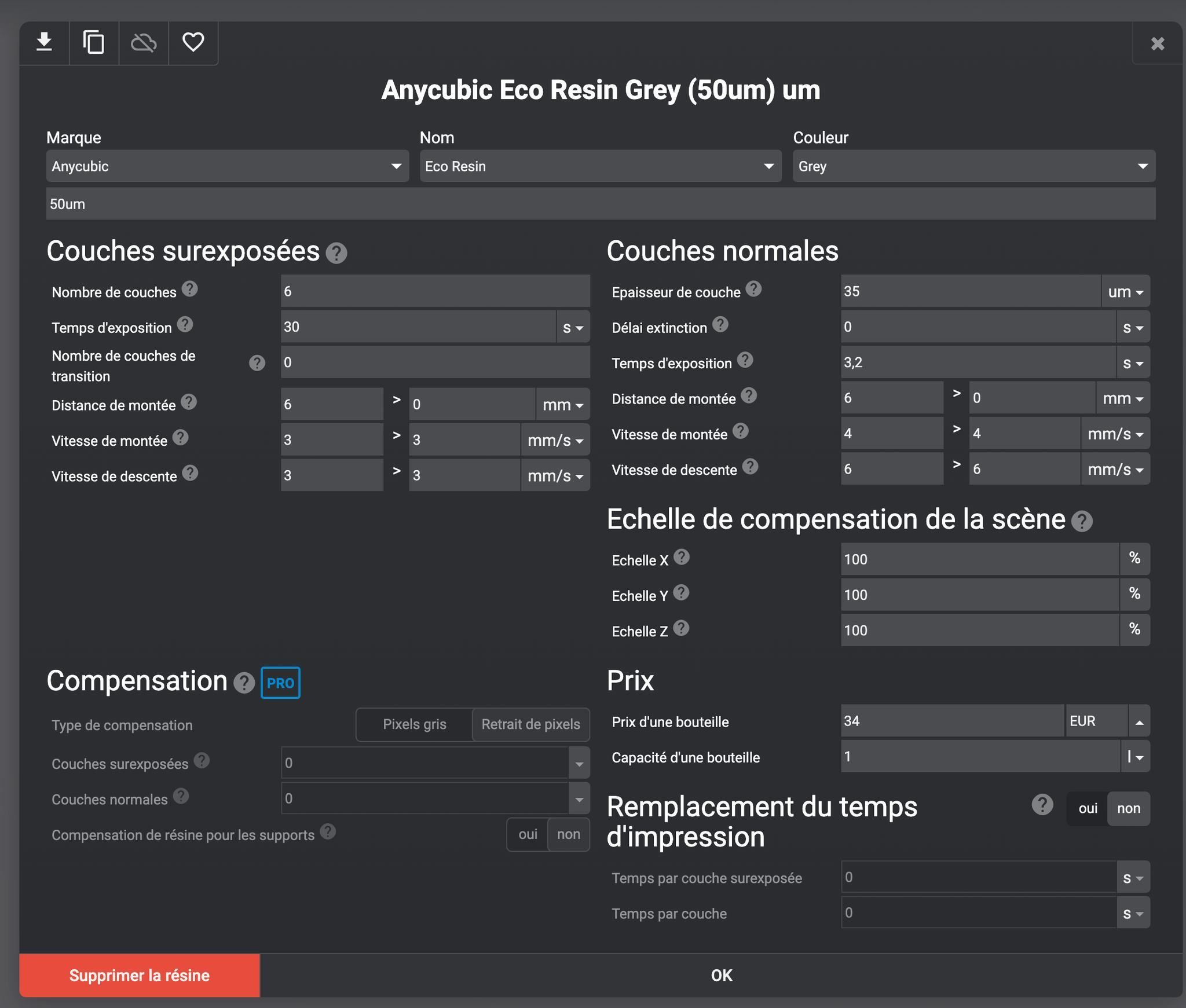Click the Nombre de couches de transition field
The height and width of the screenshot is (1008, 1186).
click(x=435, y=362)
